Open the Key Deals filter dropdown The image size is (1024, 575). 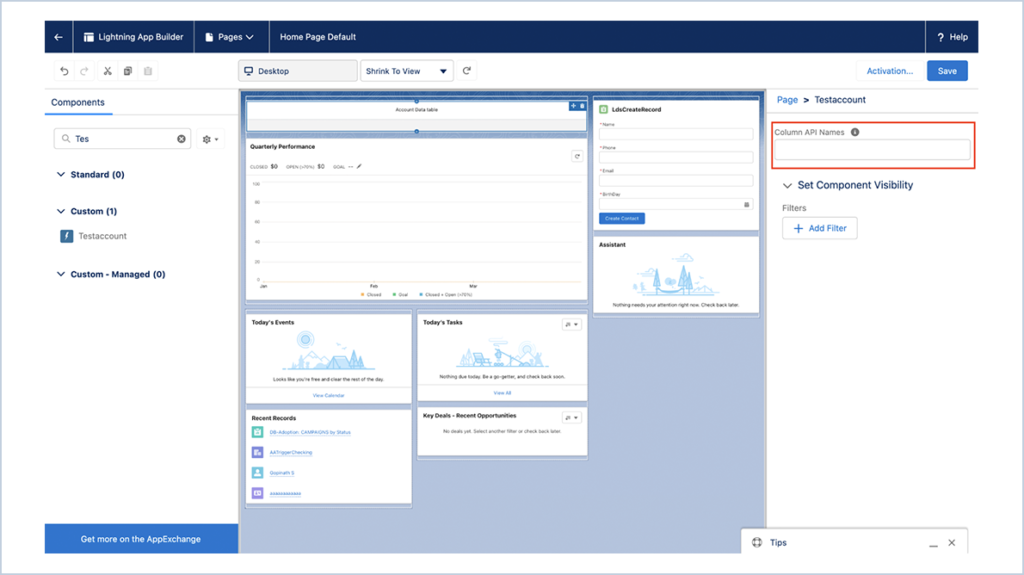(571, 418)
